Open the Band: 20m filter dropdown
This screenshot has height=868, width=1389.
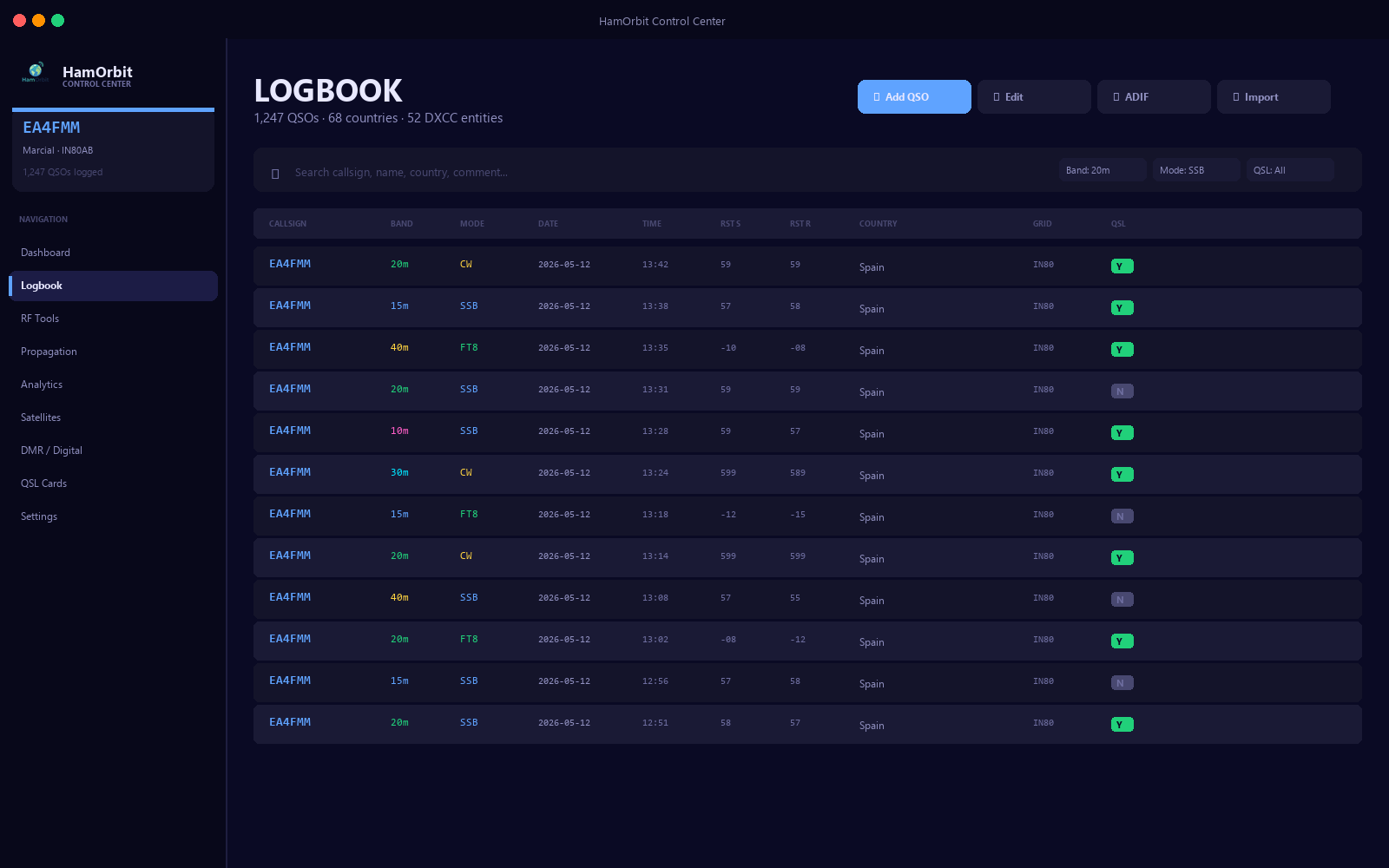point(1102,170)
